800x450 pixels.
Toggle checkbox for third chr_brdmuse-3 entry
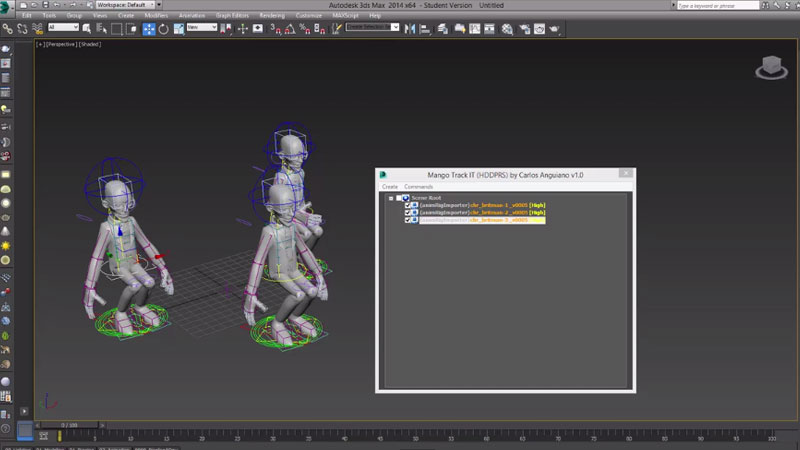[x=408, y=219]
